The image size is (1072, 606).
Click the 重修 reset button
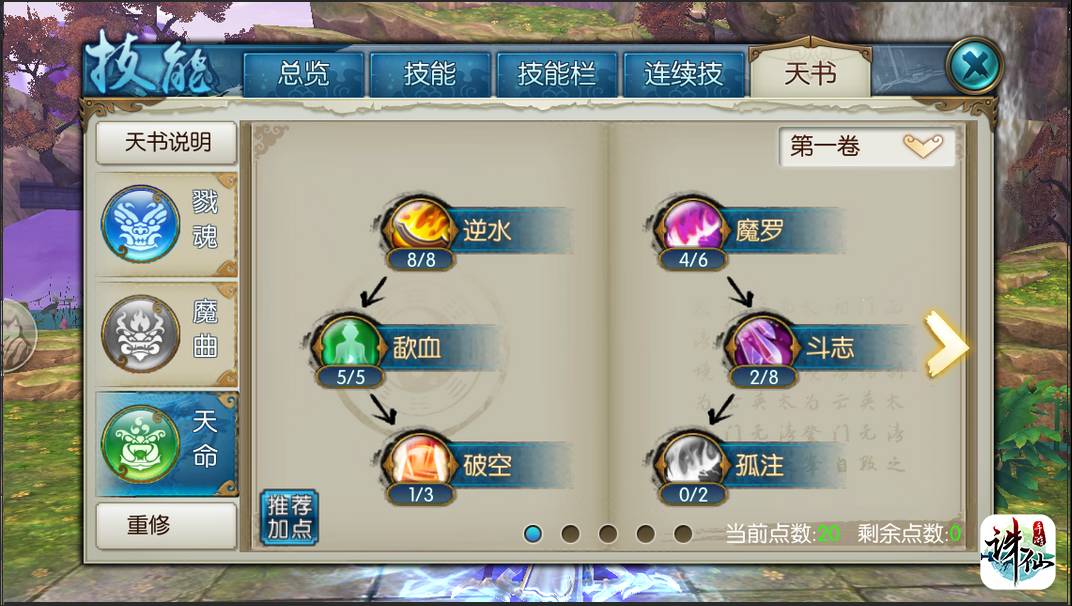(167, 525)
